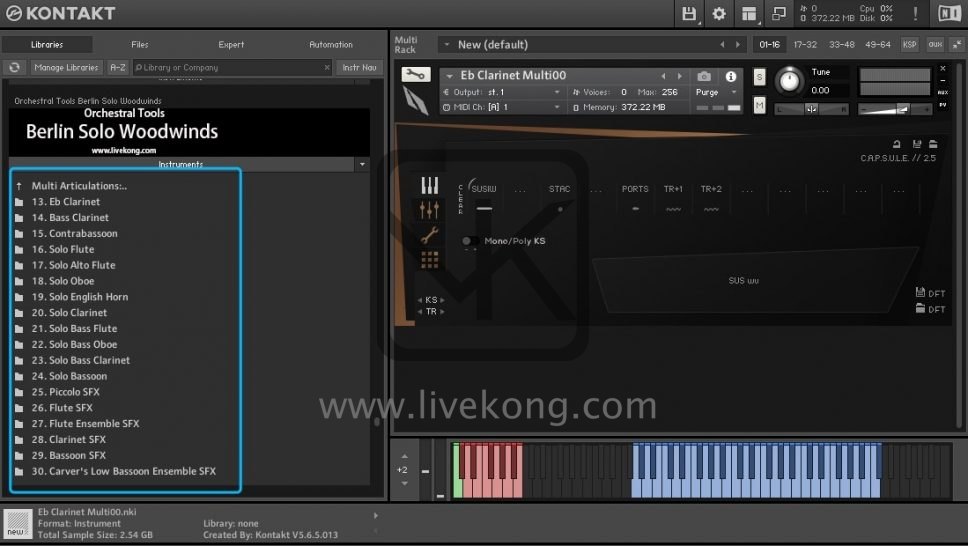Switch to Files tab
The width and height of the screenshot is (968, 546).
coord(140,44)
